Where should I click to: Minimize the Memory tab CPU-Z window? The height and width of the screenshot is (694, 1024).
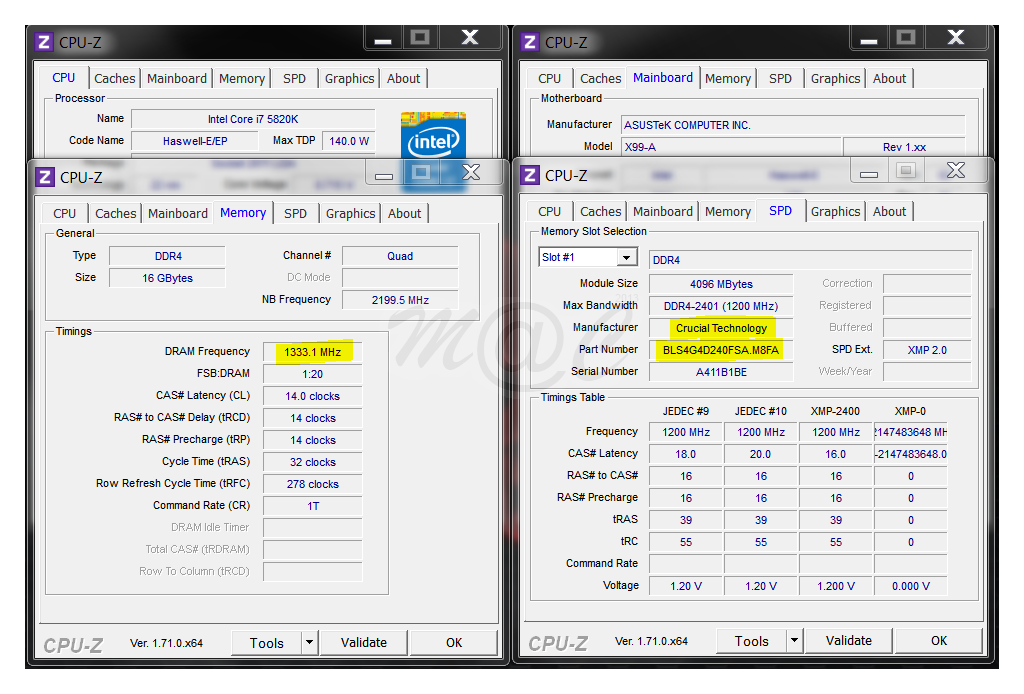pyautogui.click(x=383, y=174)
